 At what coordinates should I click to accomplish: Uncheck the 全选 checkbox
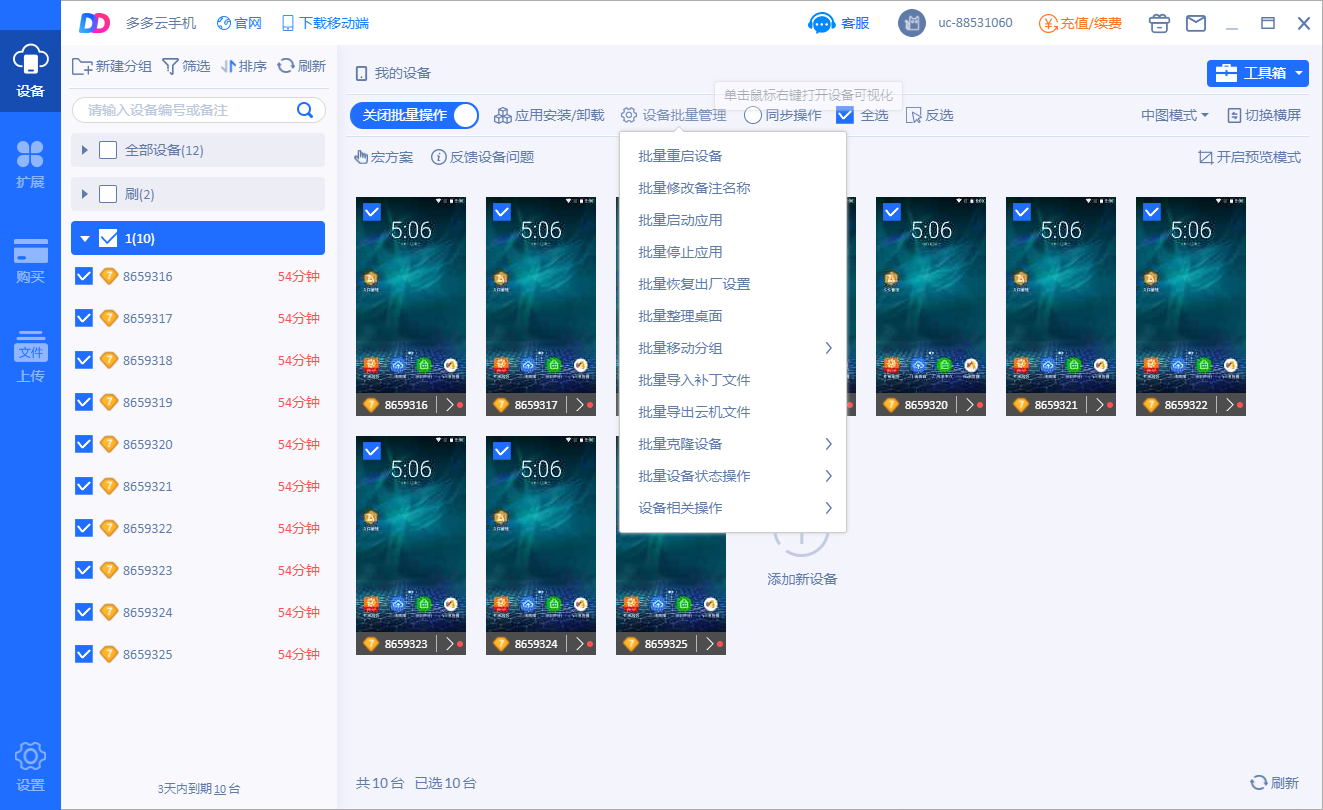coord(845,115)
